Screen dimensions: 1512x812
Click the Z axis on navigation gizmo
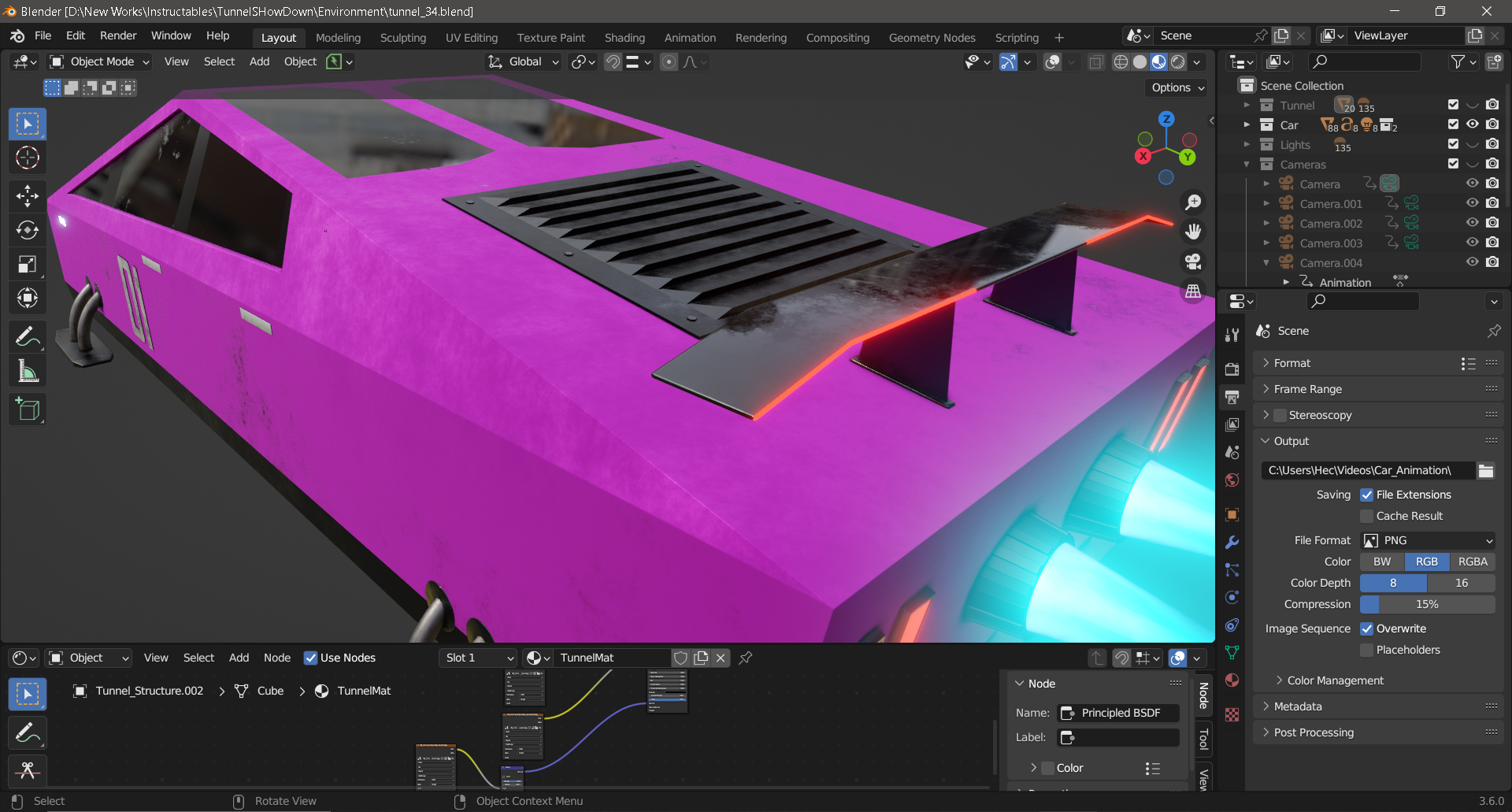(1166, 119)
